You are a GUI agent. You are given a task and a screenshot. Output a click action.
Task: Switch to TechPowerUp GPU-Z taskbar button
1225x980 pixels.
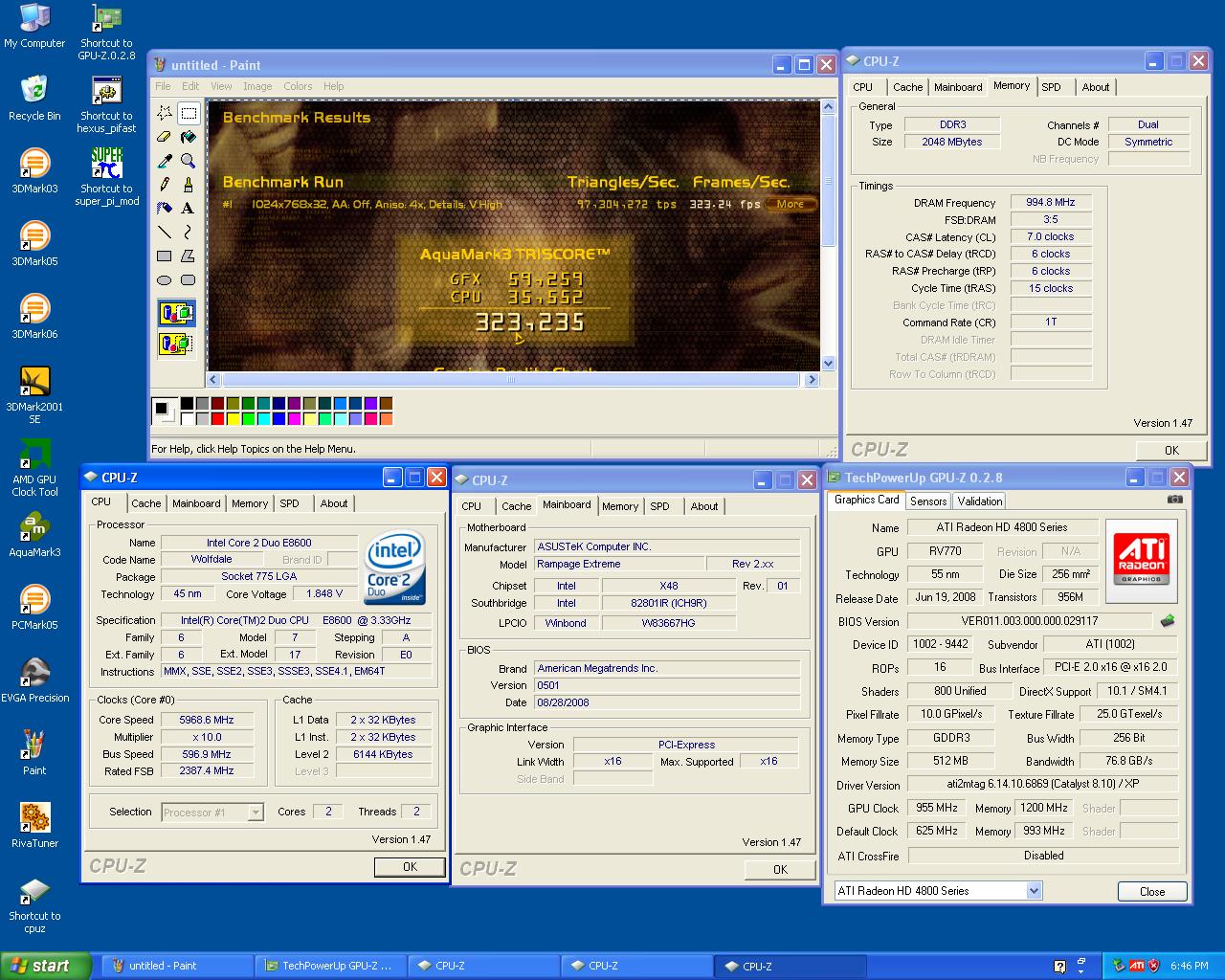330,966
